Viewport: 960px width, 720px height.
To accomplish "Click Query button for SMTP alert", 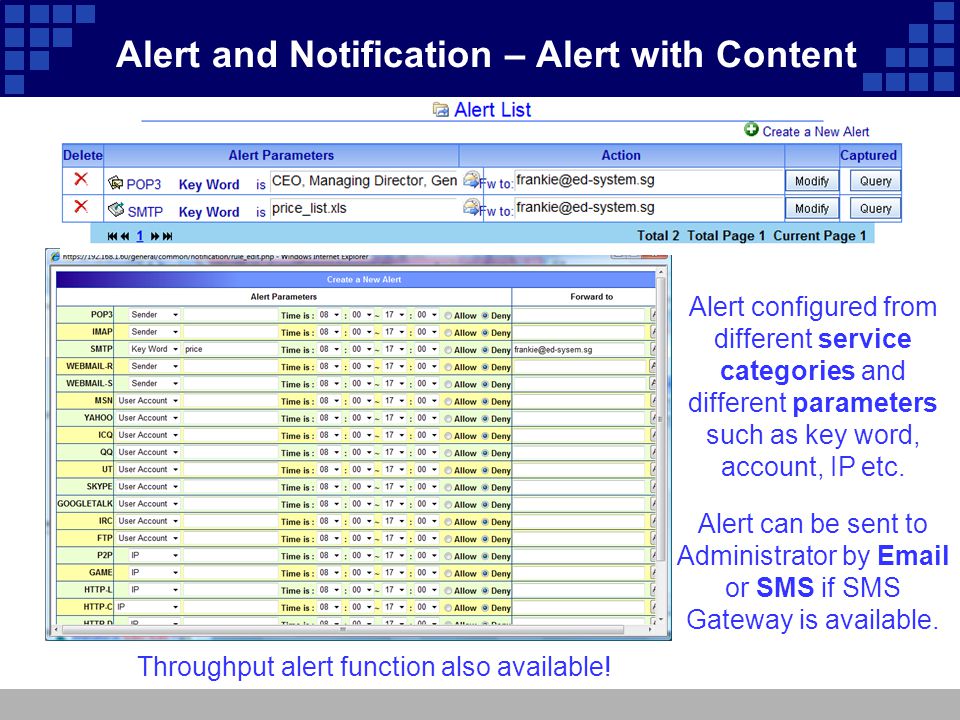I will 876,209.
